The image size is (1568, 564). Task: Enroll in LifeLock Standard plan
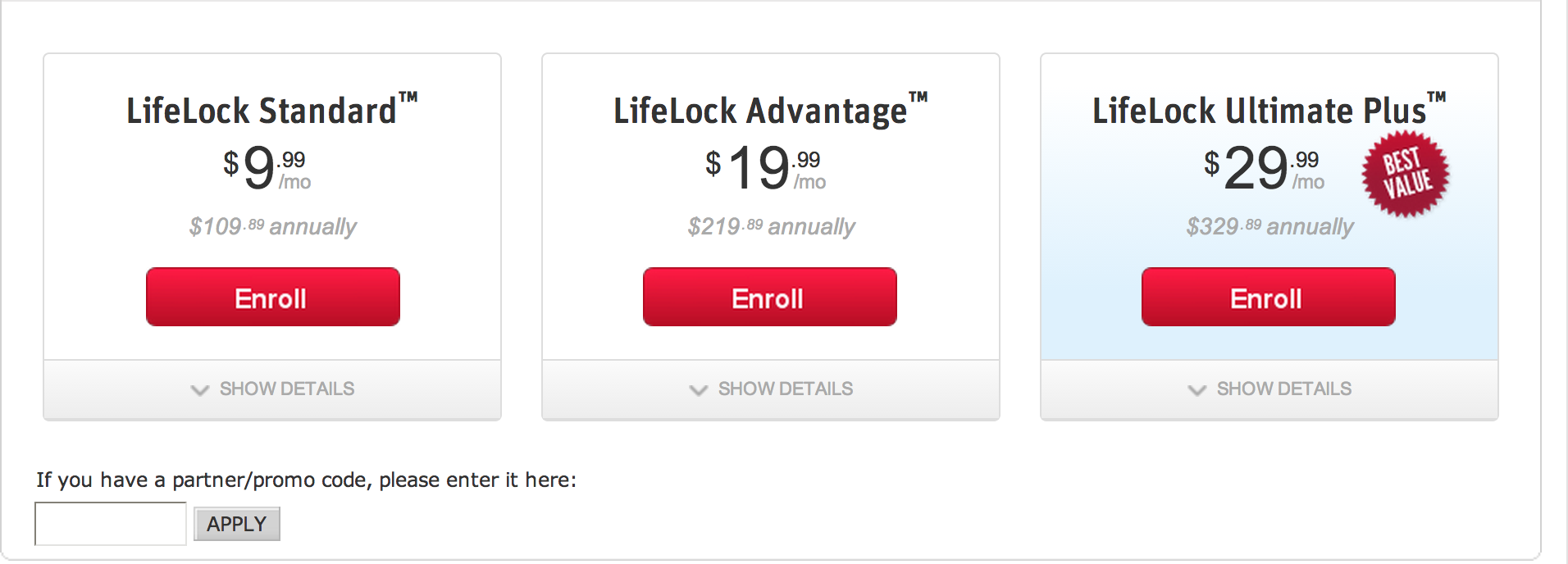tap(271, 297)
